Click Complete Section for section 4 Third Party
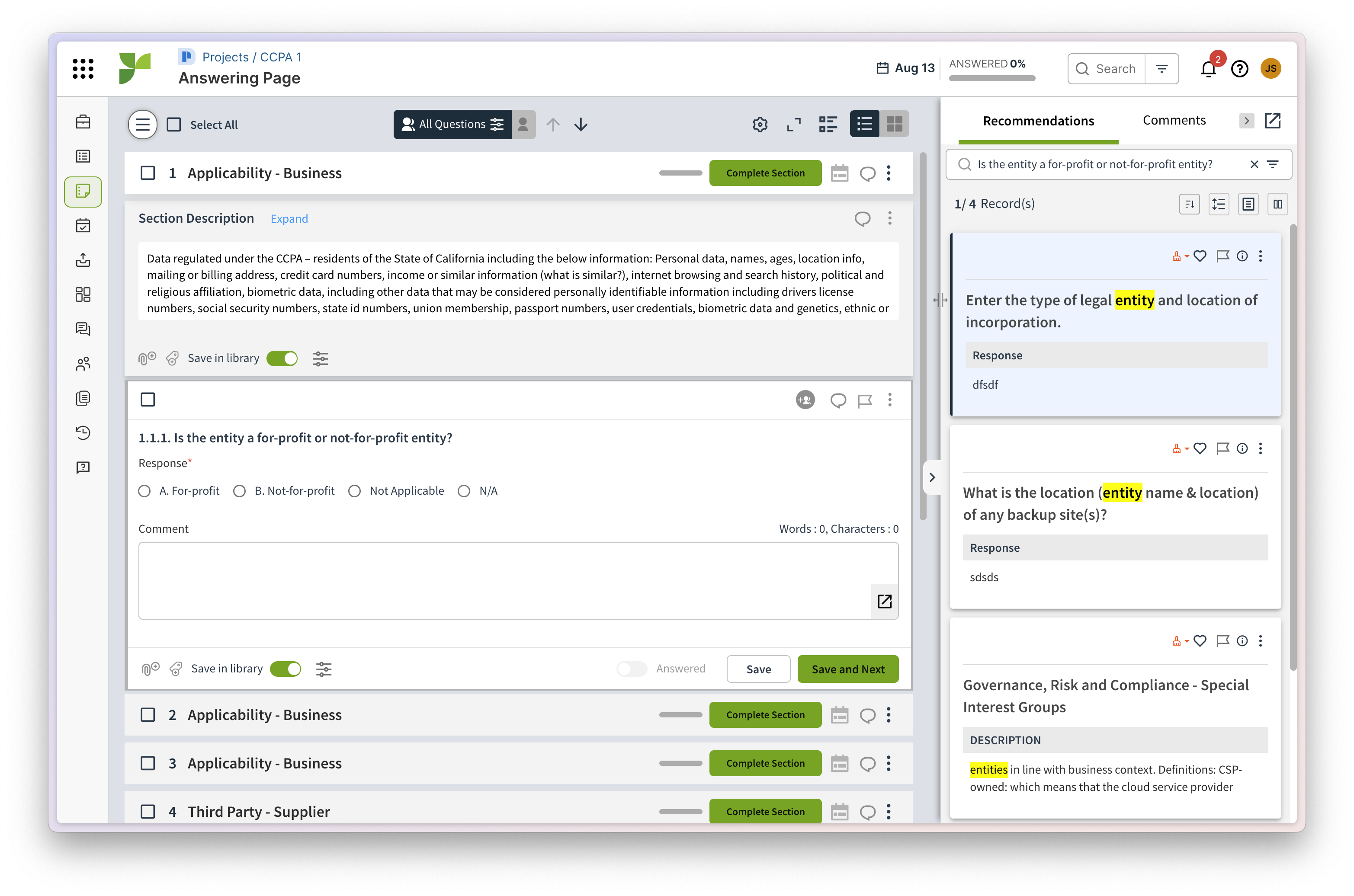1354x896 pixels. (765, 811)
